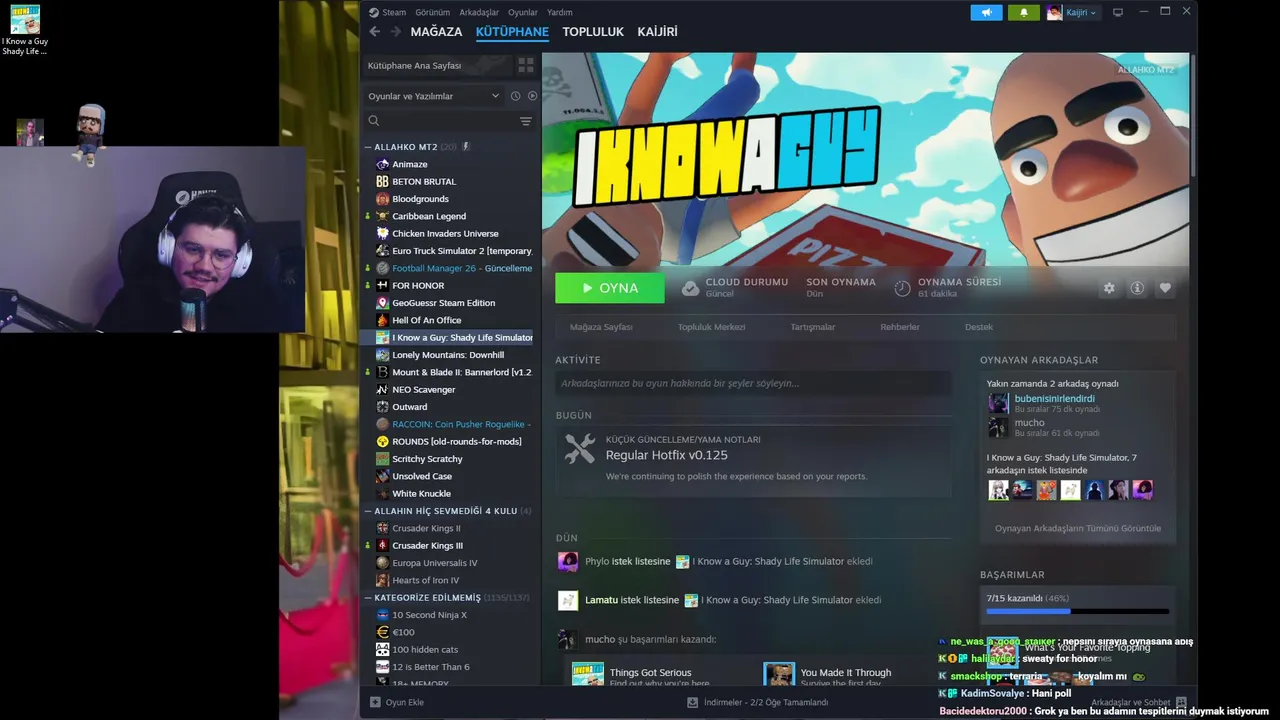1280x720 pixels.
Task: Click the achievements progress bar
Action: click(1078, 611)
